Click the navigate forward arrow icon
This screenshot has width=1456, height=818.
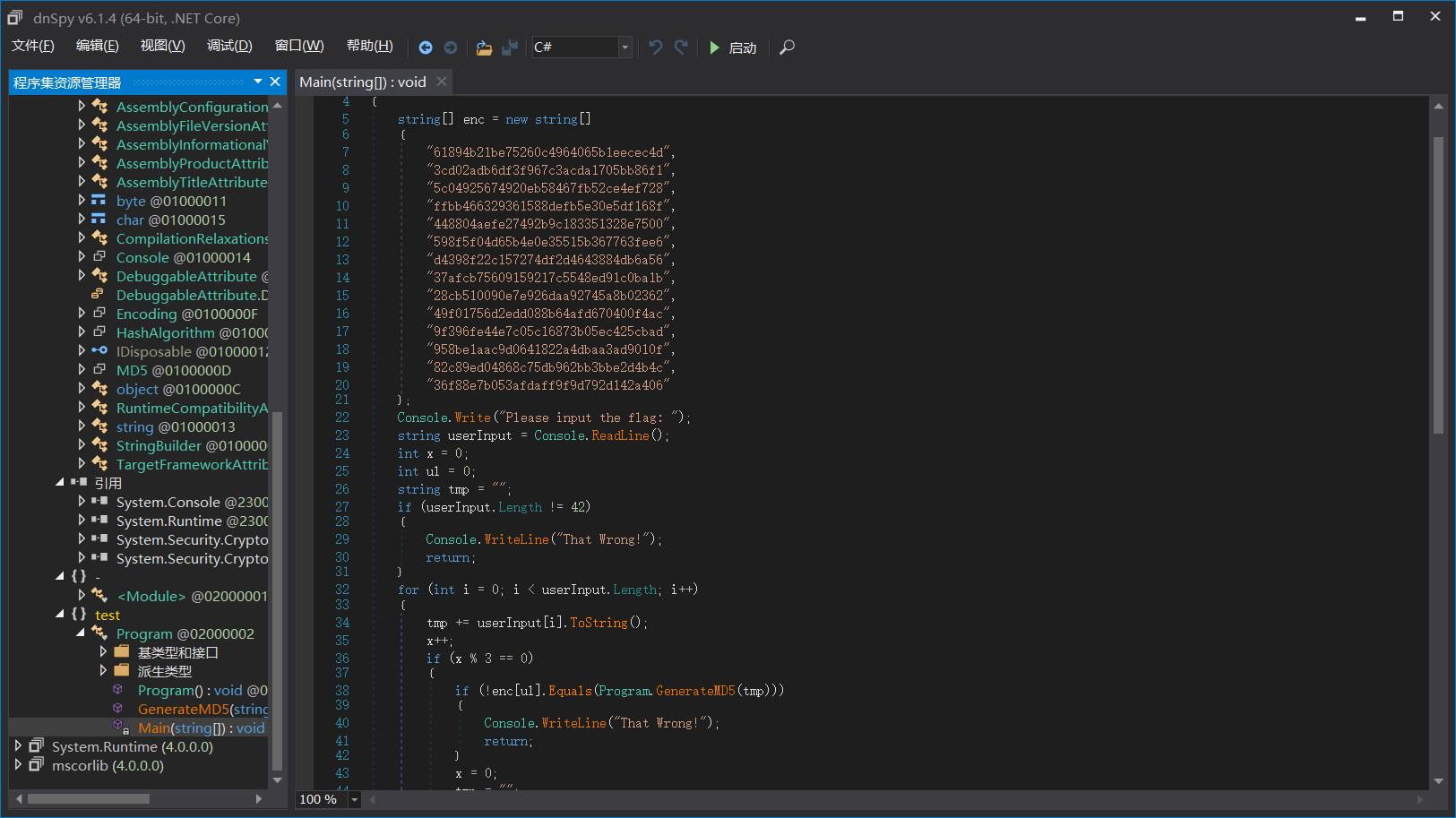tap(451, 47)
